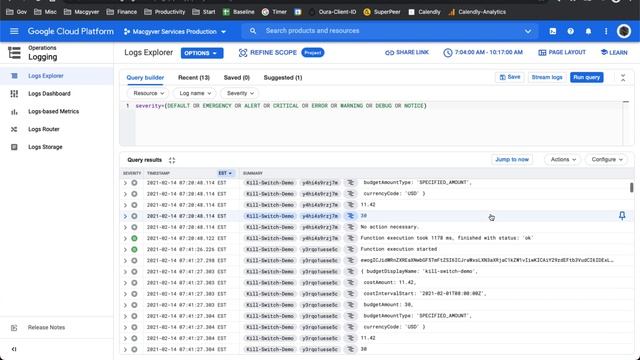Open the time range selector 7:04:00 AM
The image size is (640, 360).
coord(483,52)
